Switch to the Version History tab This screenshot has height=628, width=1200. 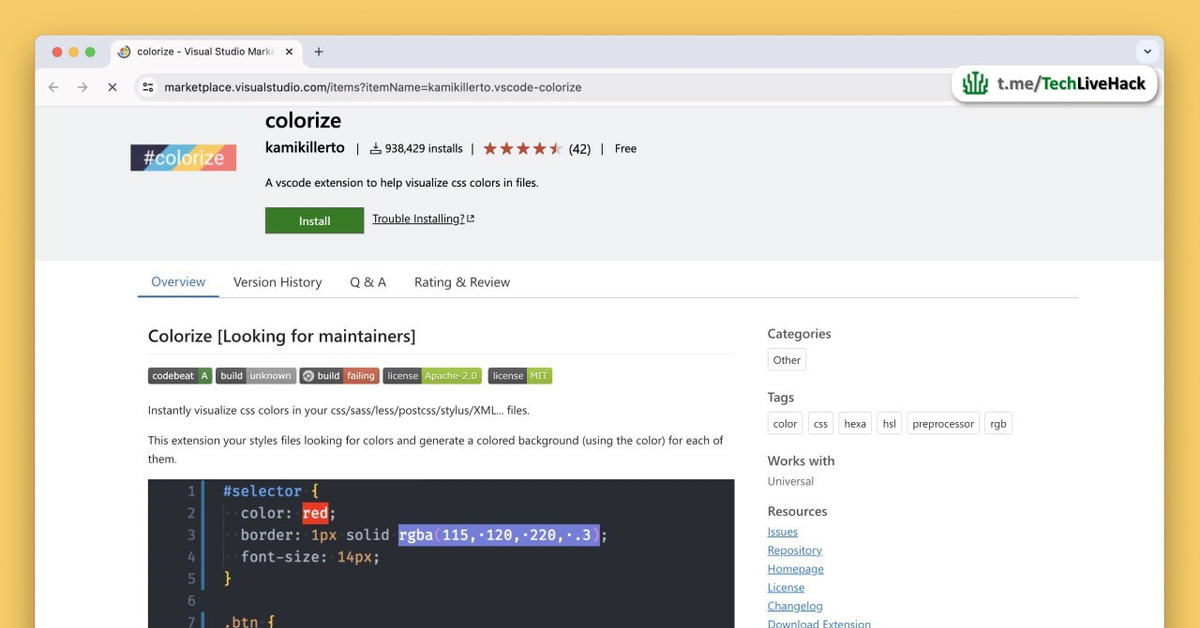(x=277, y=282)
